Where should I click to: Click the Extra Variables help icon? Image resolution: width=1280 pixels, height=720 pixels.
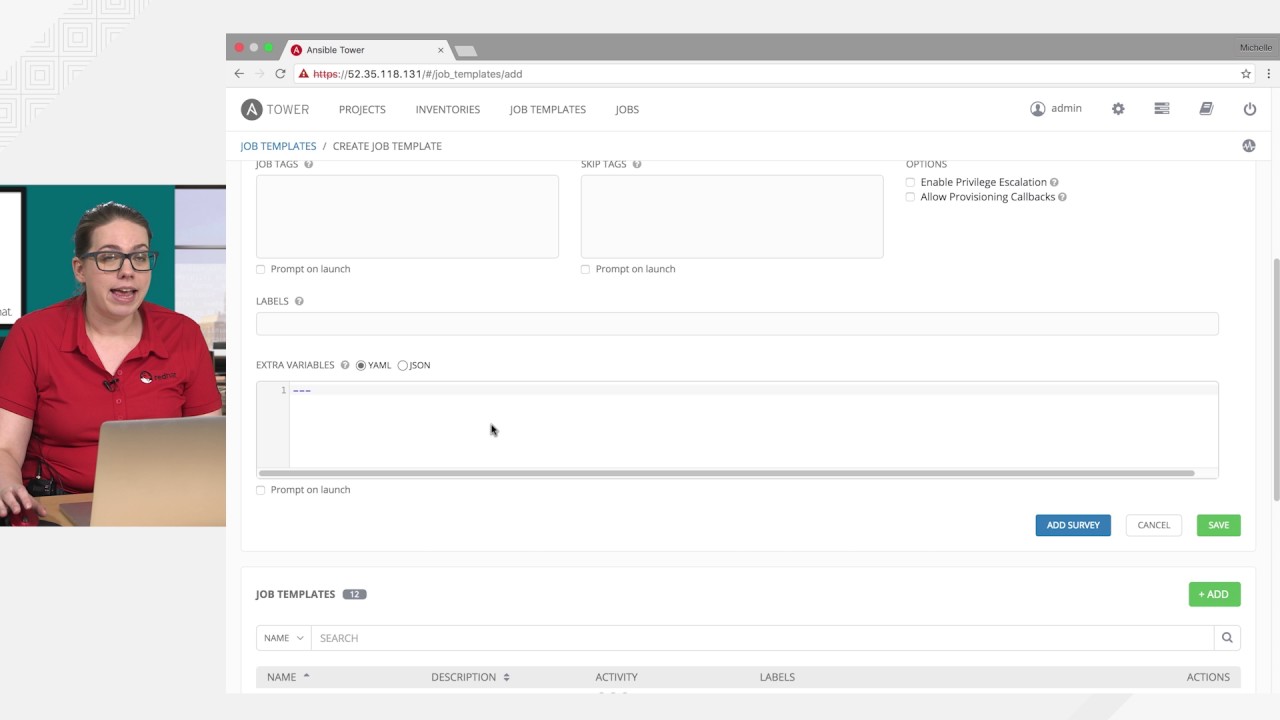(x=345, y=365)
